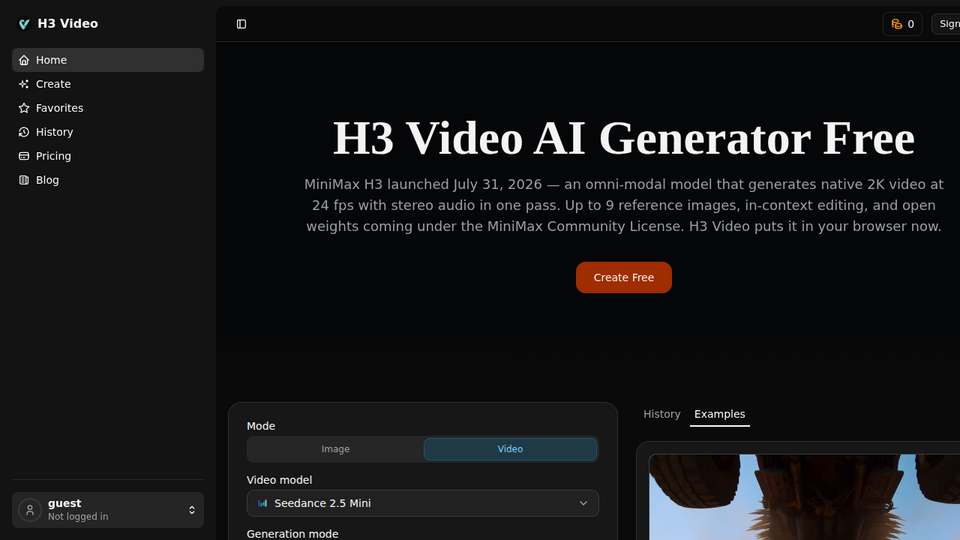Viewport: 960px width, 540px height.
Task: Select Image mode
Action: pos(336,449)
